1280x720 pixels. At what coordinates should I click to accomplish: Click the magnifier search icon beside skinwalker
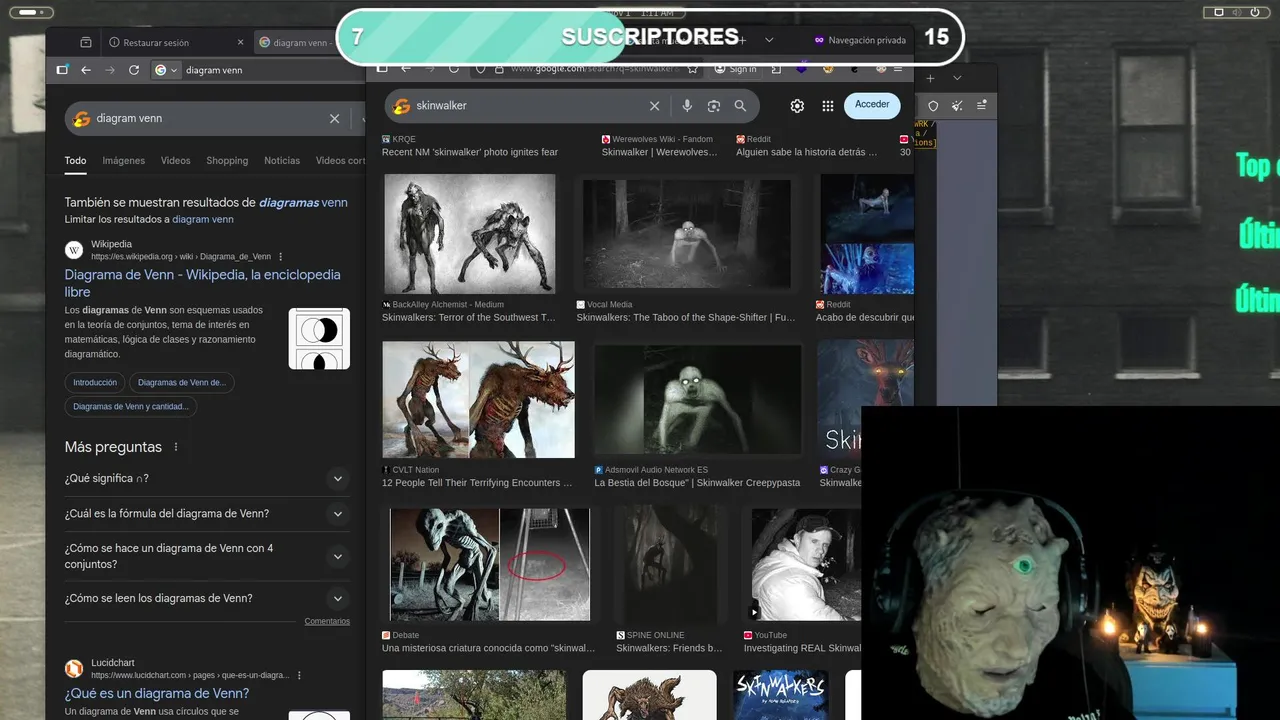[x=740, y=106]
